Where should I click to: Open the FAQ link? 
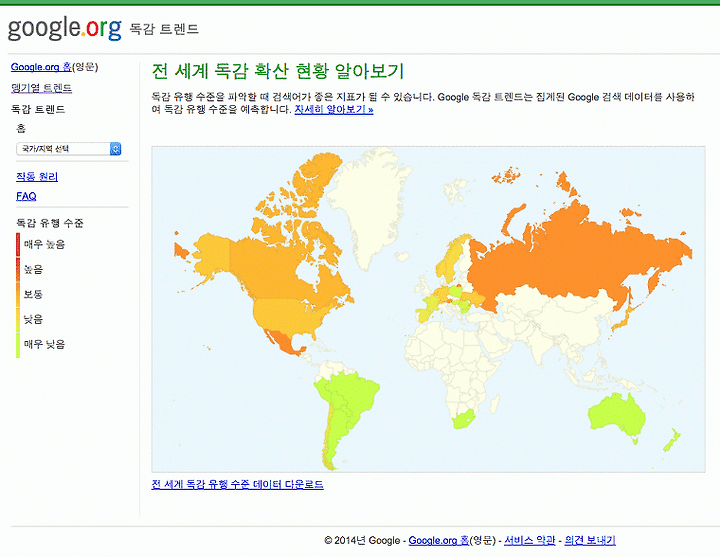(26, 197)
